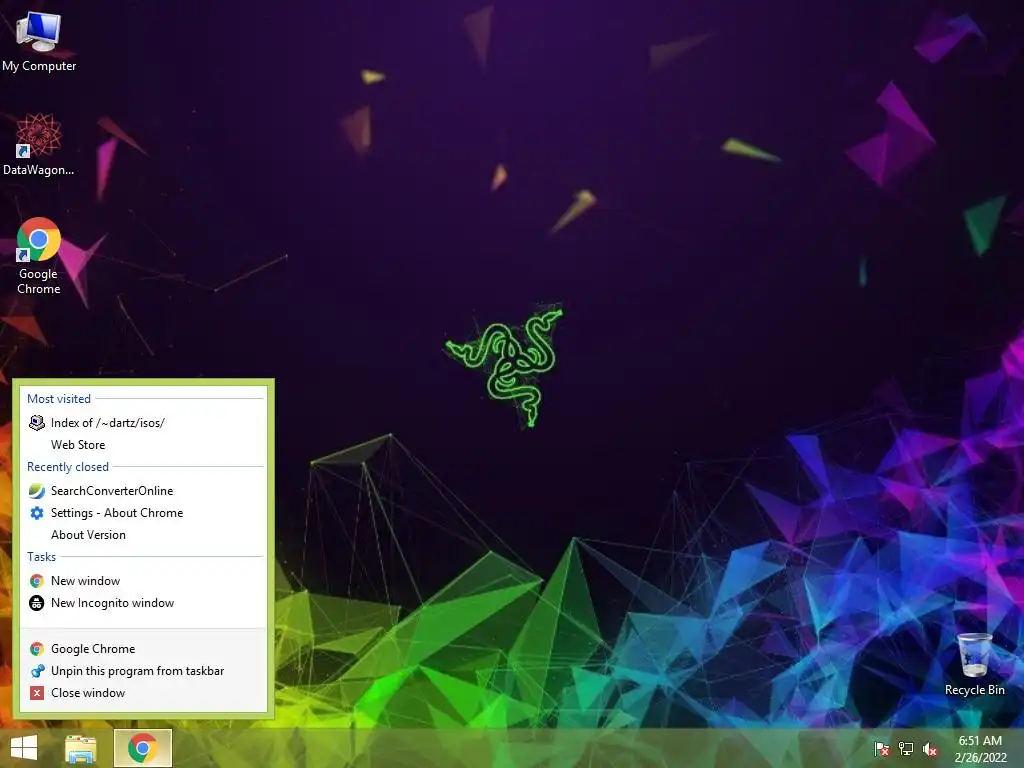Reopen the About Version page
This screenshot has width=1024, height=768.
(143, 535)
